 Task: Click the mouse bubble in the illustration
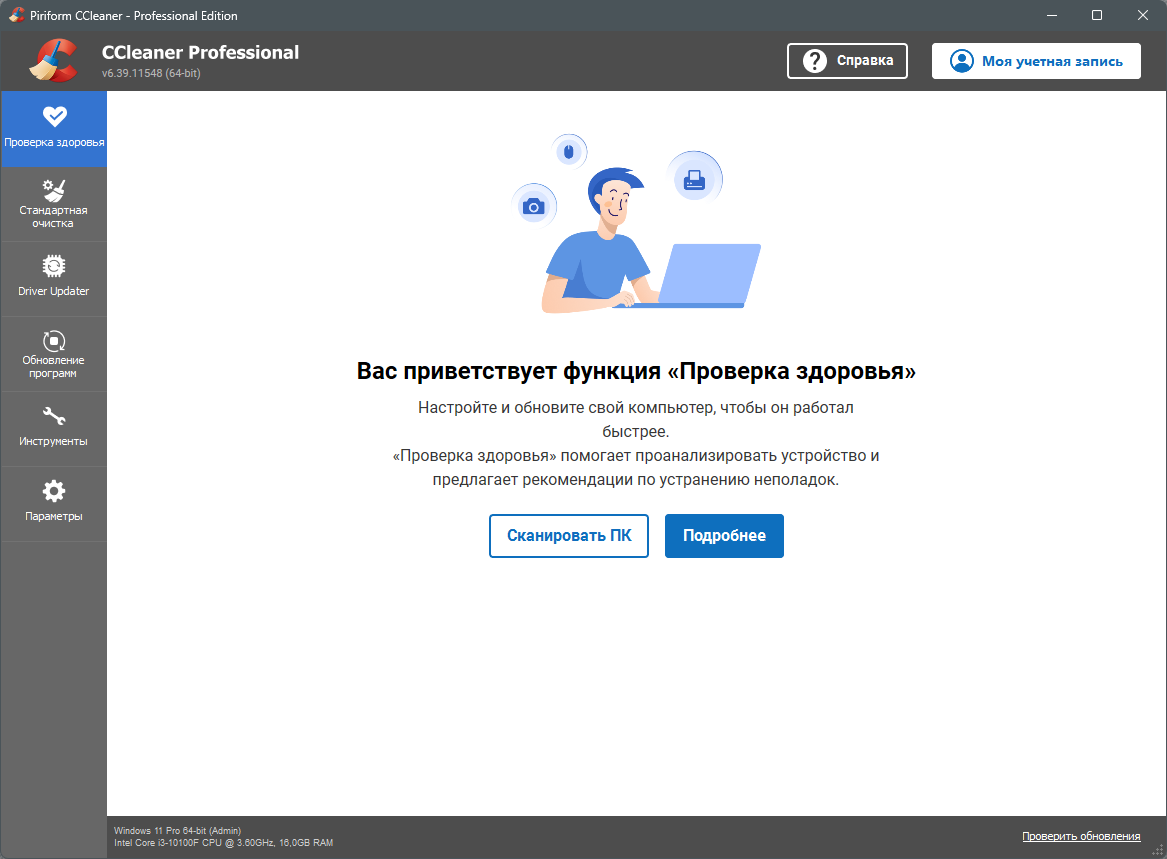[x=569, y=153]
